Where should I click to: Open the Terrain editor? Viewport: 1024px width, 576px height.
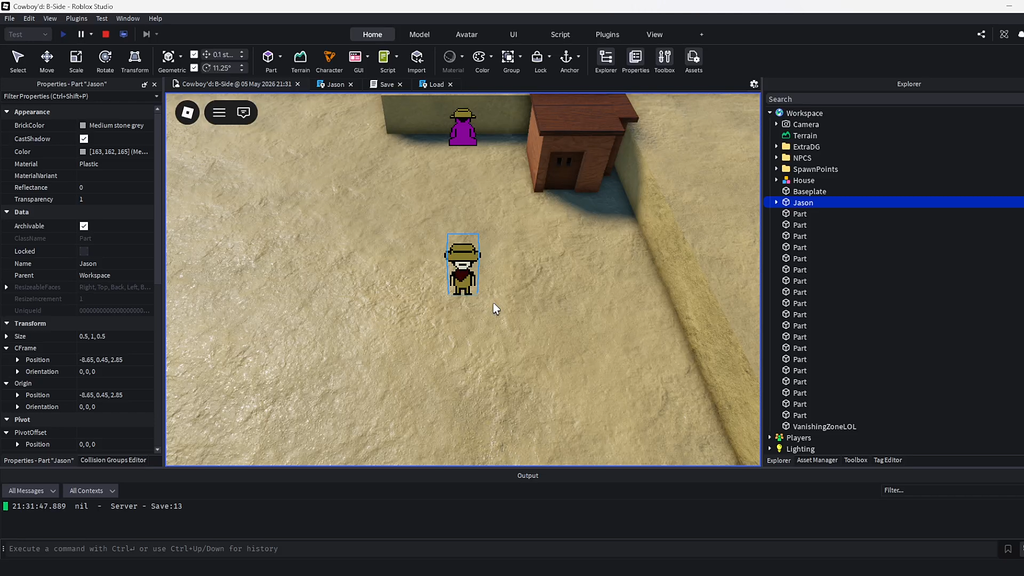[300, 61]
